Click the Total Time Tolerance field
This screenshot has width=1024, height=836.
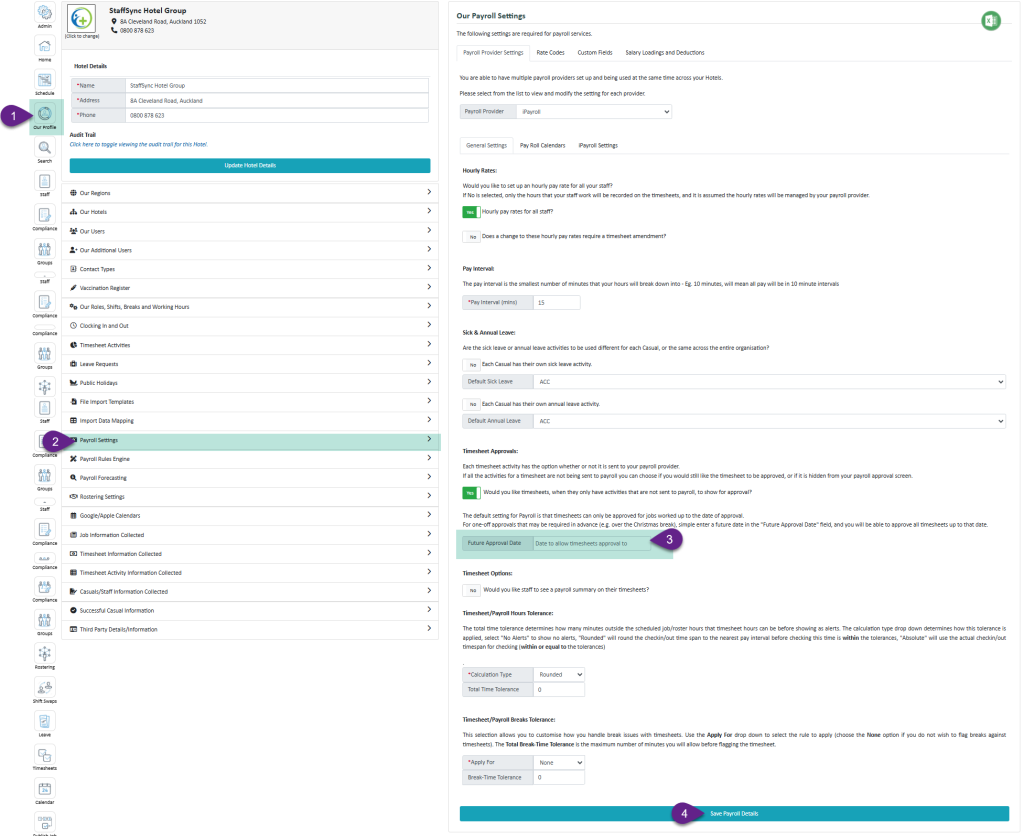(559, 690)
